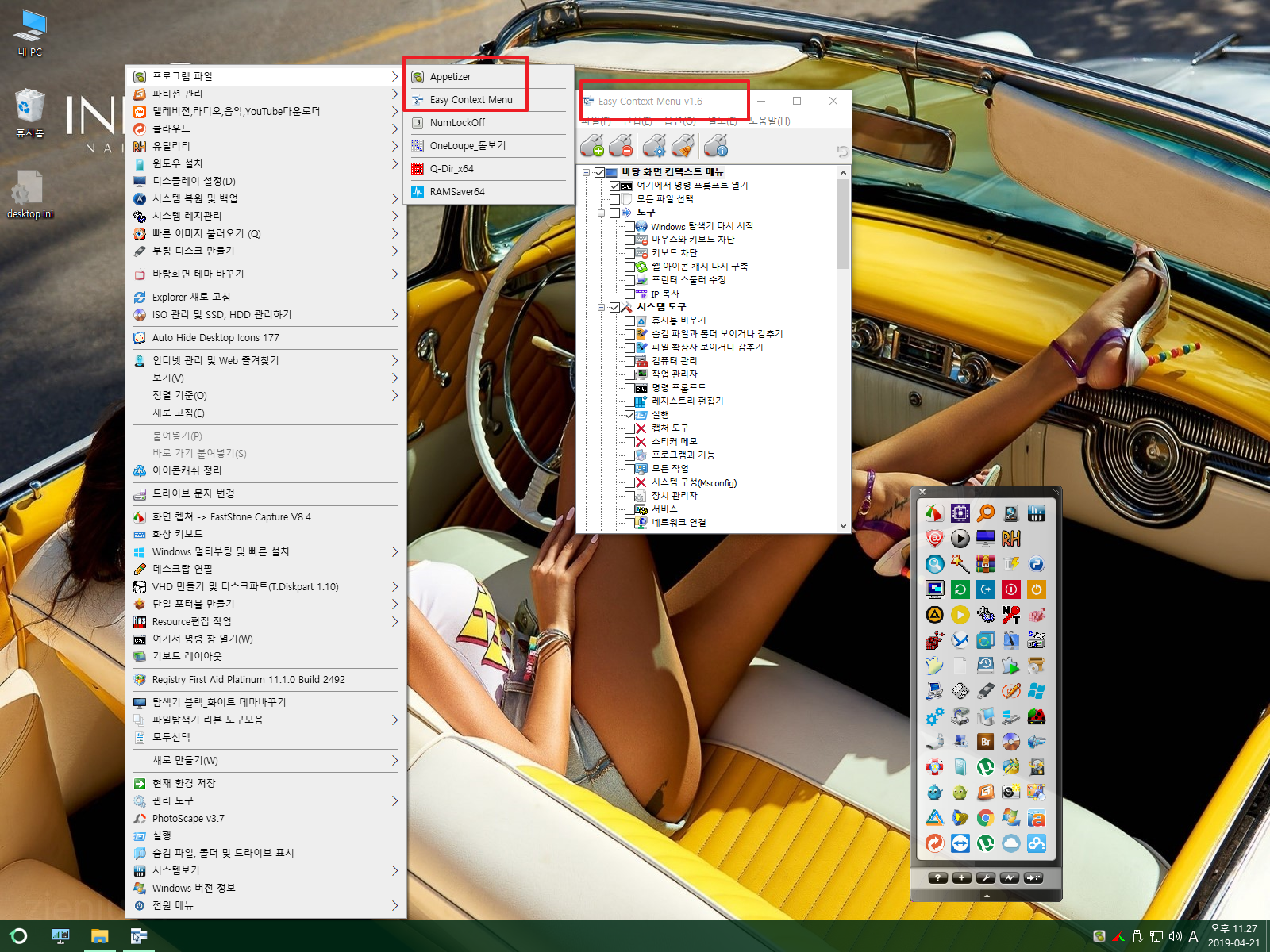Check the 레지스트리 편집기 checkbox
1270x952 pixels.
[629, 401]
